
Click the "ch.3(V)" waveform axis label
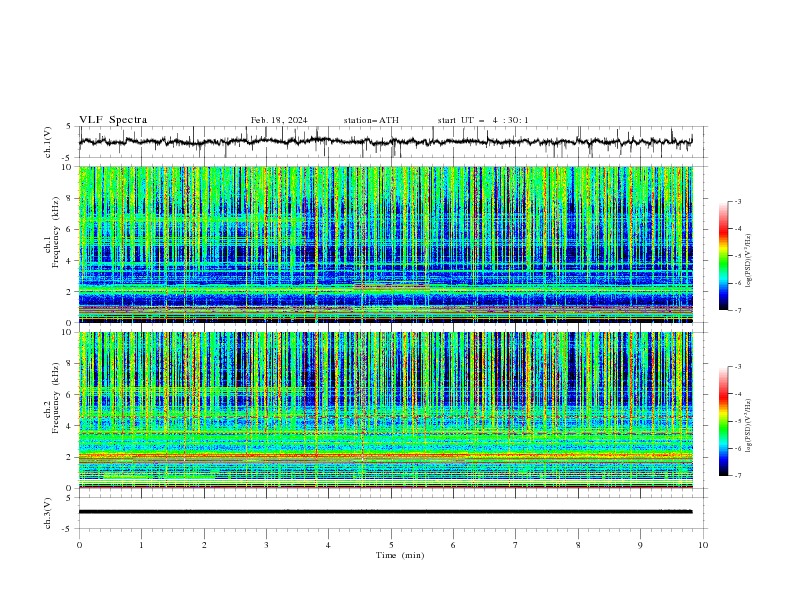click(47, 513)
